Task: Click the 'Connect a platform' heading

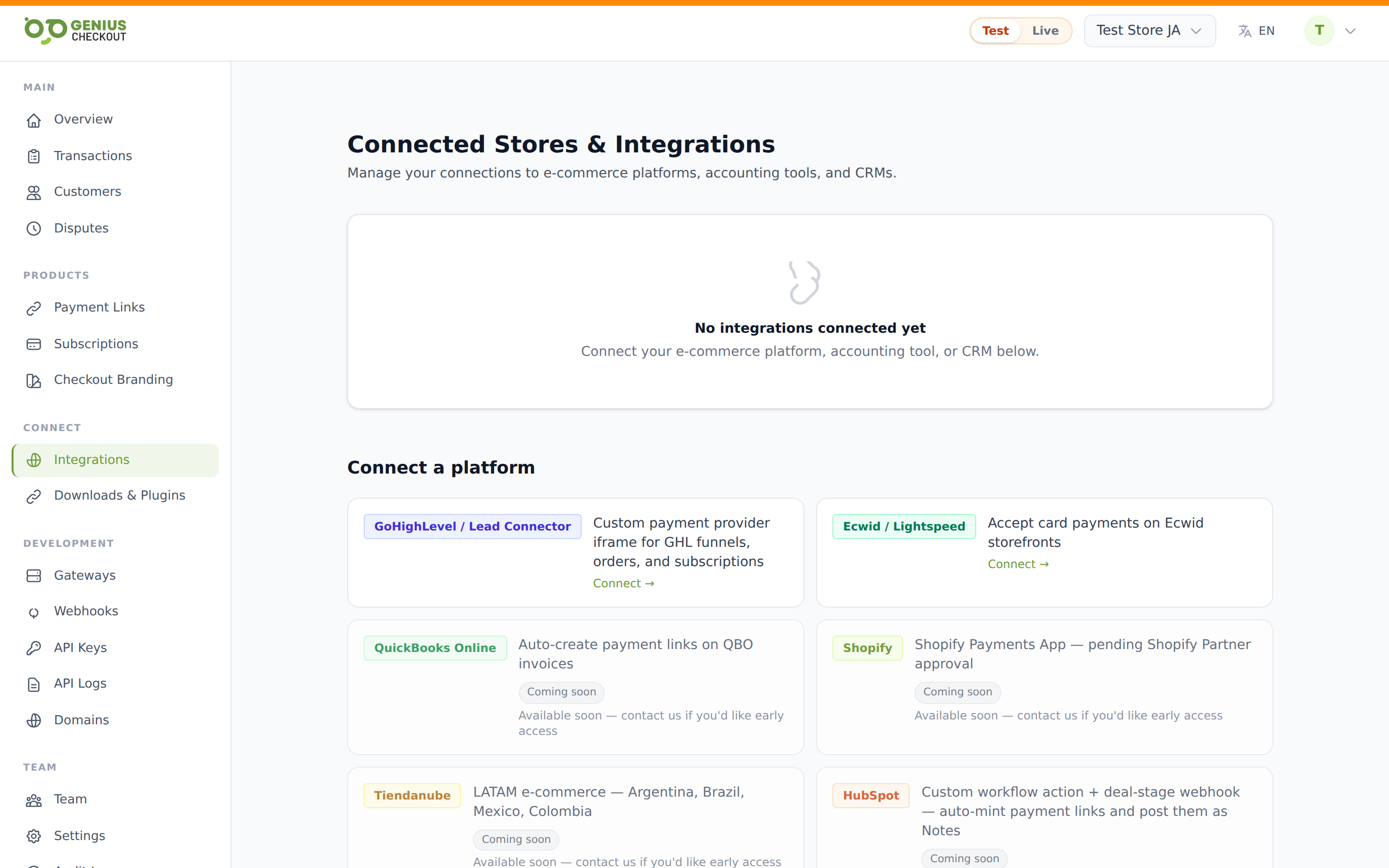Action: point(441,467)
